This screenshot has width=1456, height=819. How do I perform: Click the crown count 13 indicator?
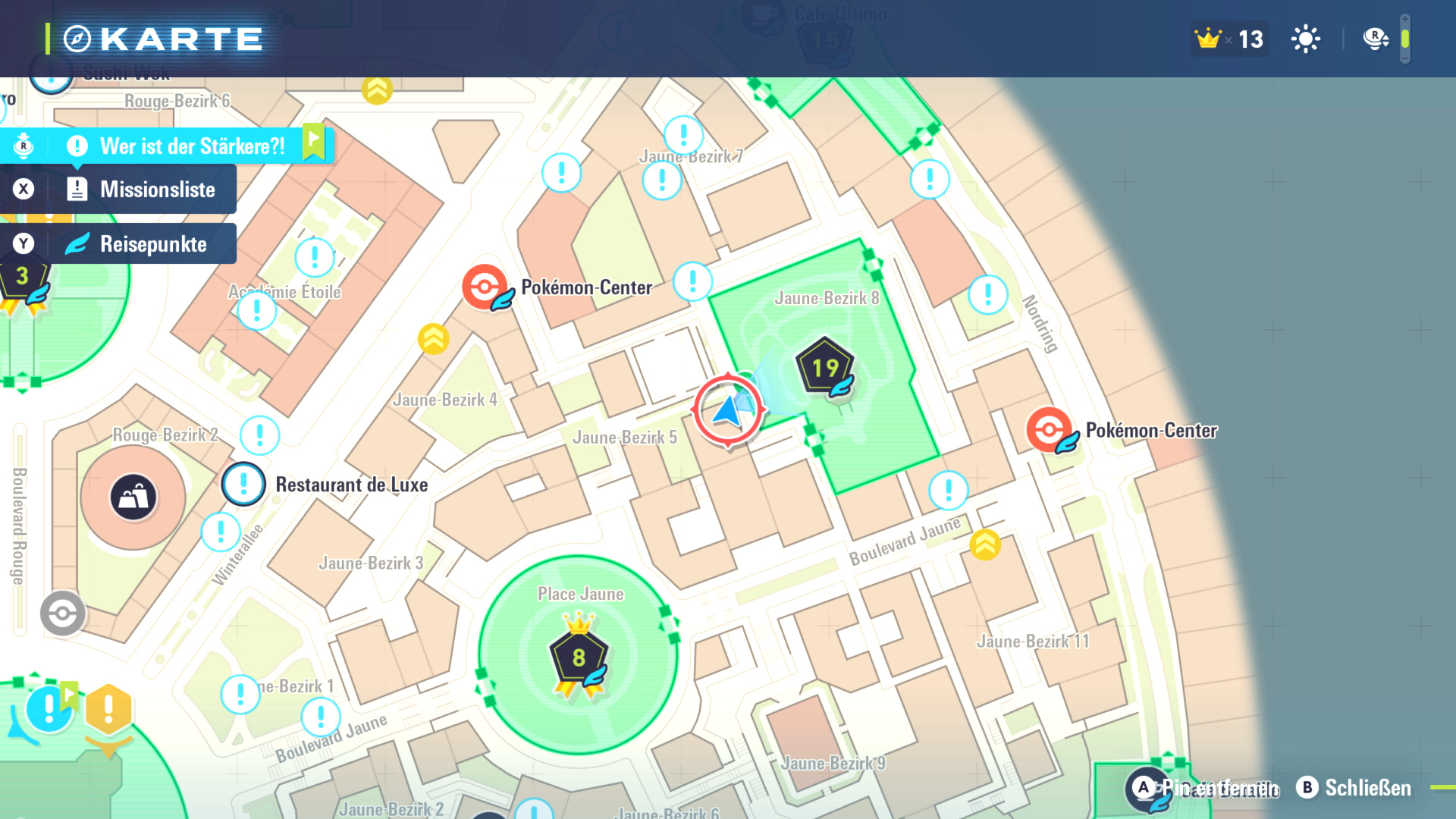(x=1228, y=39)
